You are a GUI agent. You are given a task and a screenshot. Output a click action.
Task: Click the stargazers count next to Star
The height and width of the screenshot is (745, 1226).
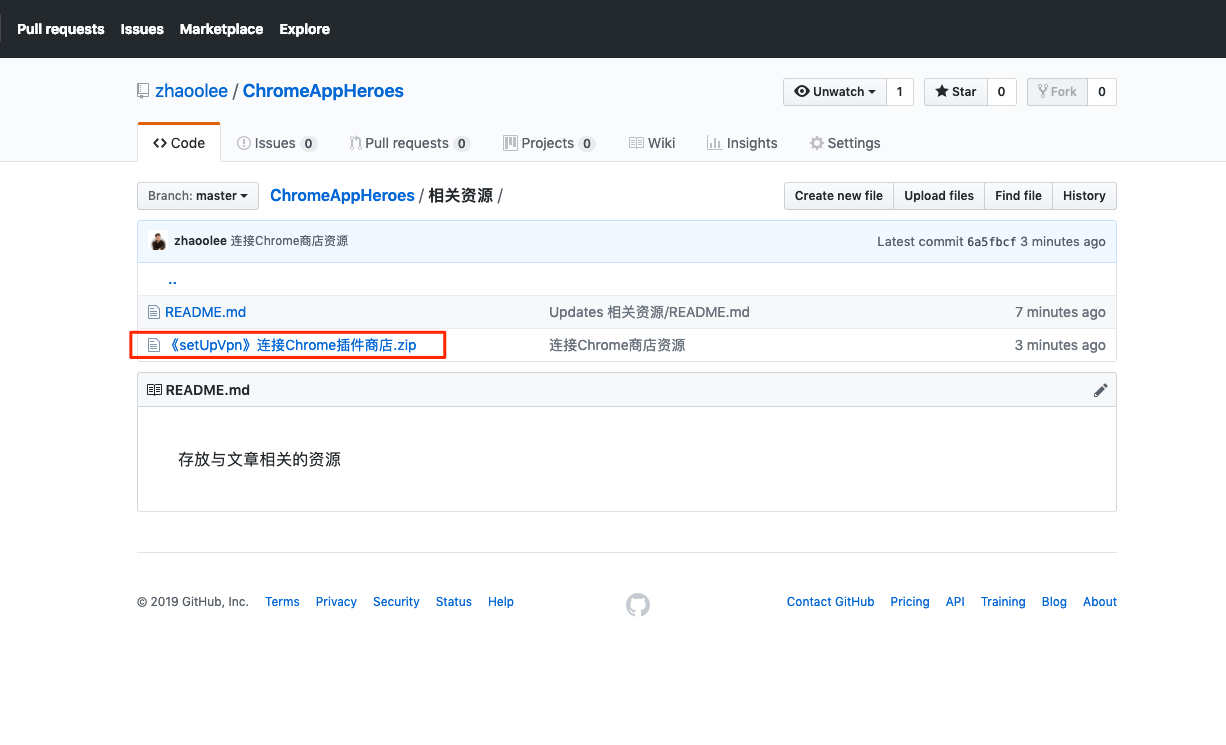[1002, 91]
